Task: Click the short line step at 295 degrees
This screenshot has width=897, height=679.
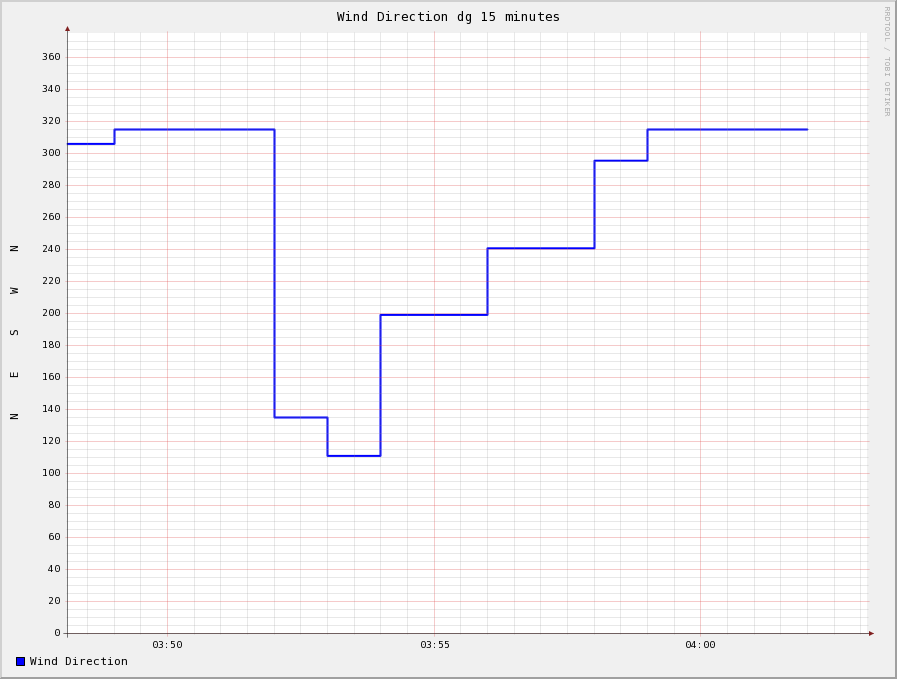Action: (x=621, y=161)
